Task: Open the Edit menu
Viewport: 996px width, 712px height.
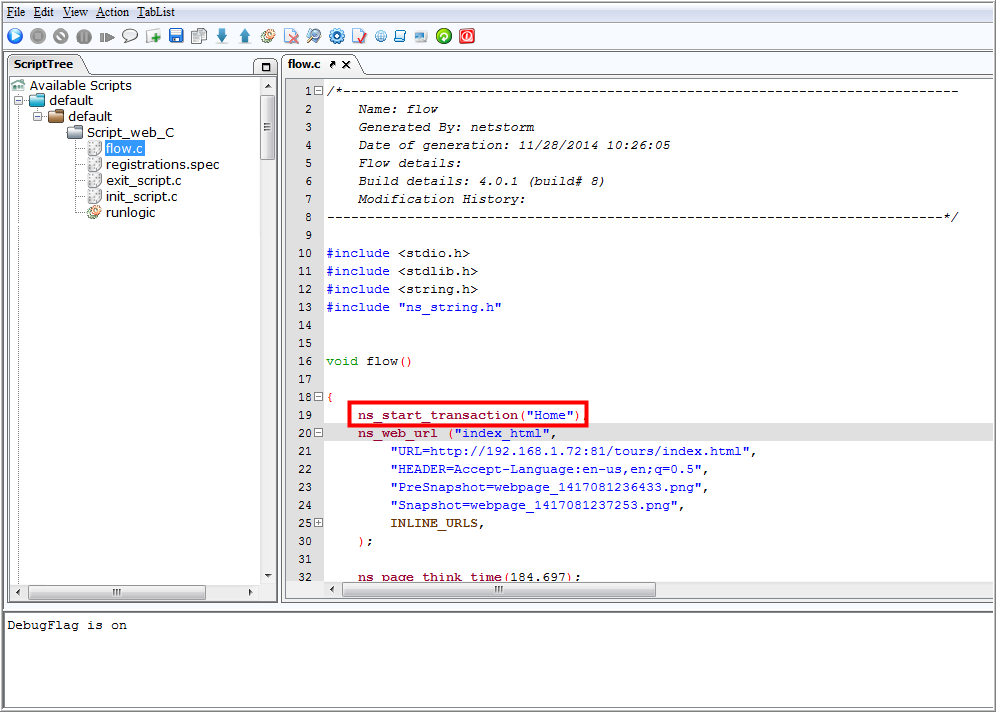Action: pyautogui.click(x=44, y=12)
